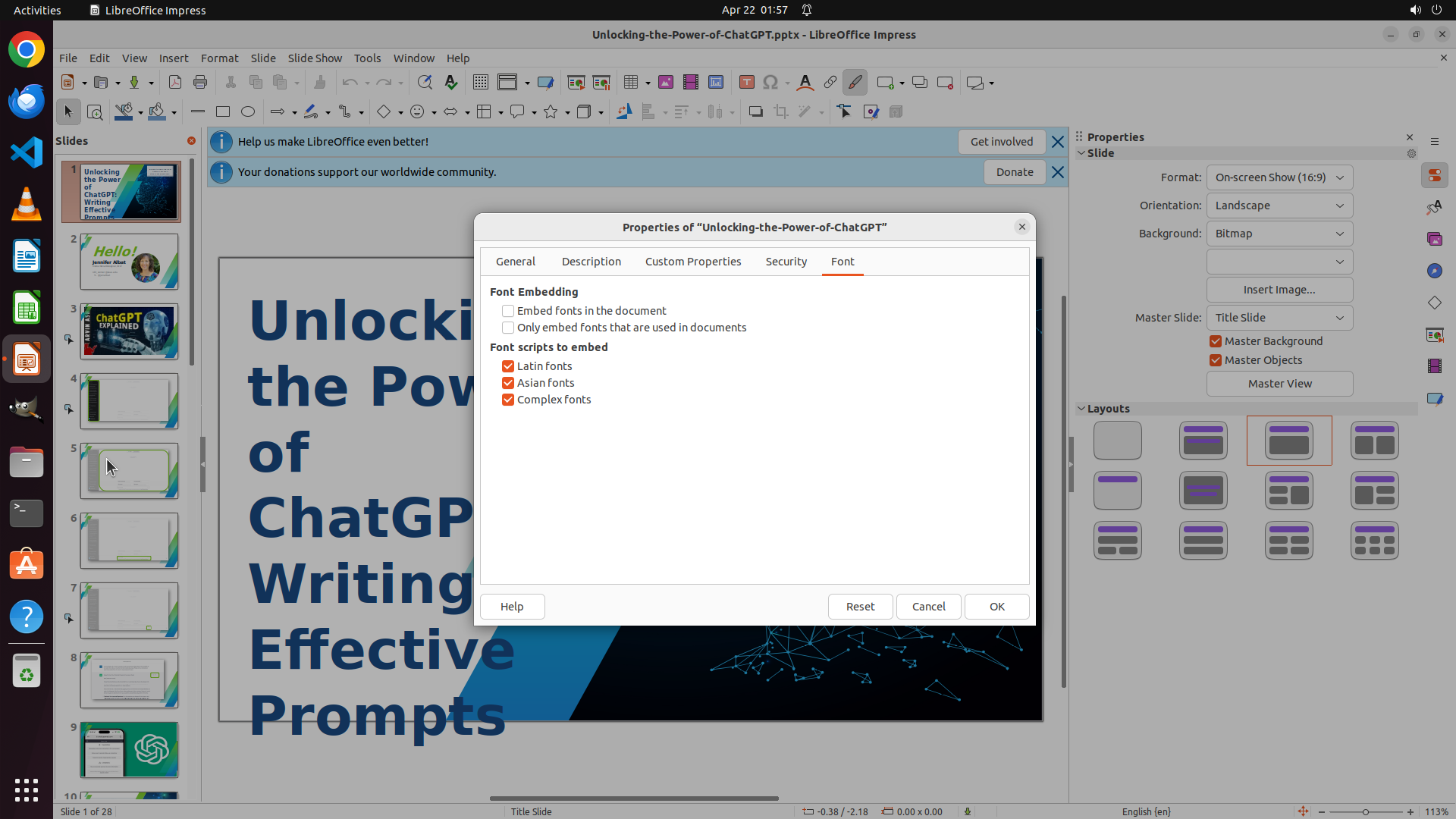The height and width of the screenshot is (819, 1456).
Task: Click the Insert Text Box icon
Action: tap(746, 83)
